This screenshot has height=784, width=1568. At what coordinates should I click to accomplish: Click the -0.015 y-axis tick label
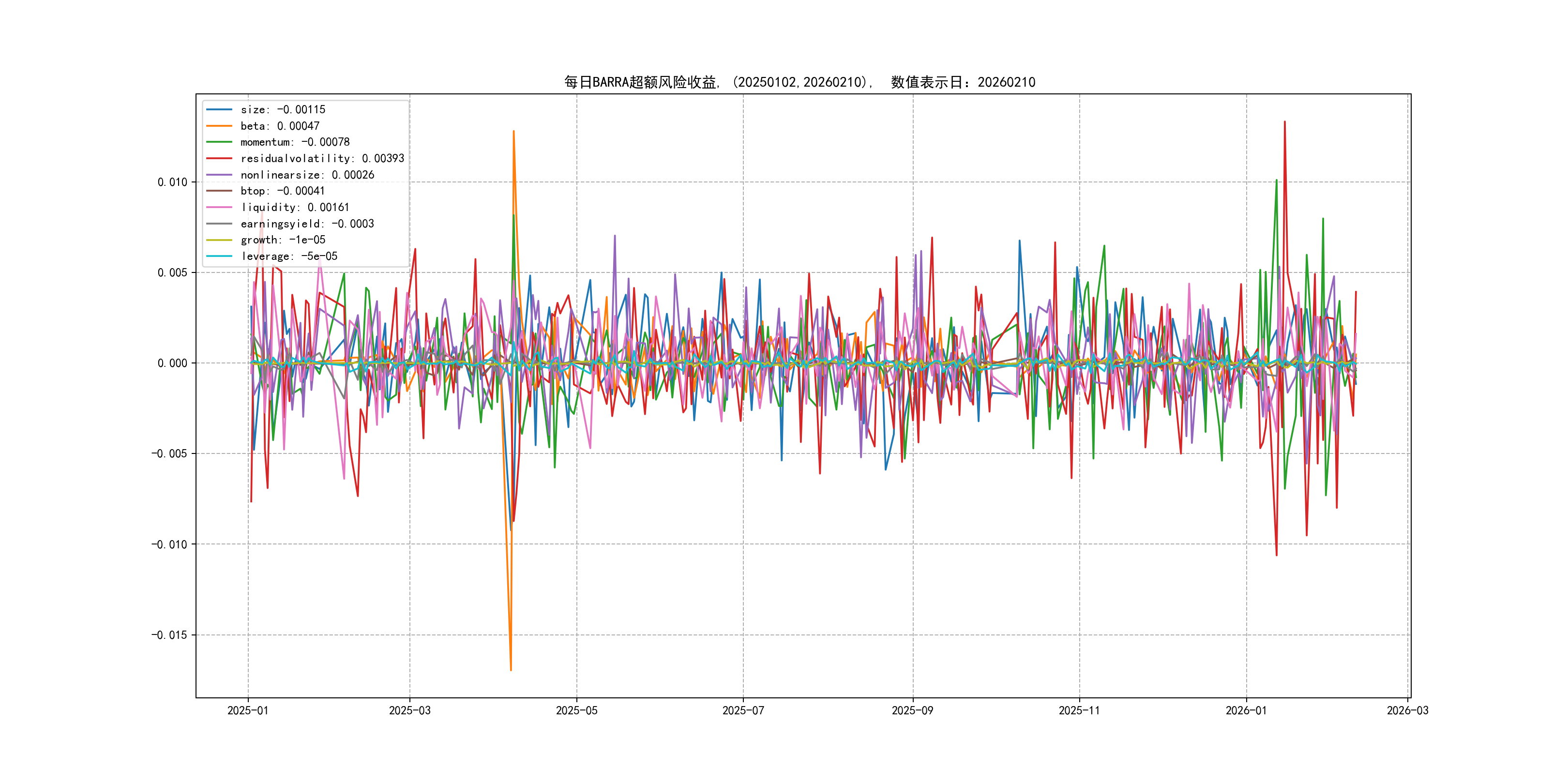(169, 635)
